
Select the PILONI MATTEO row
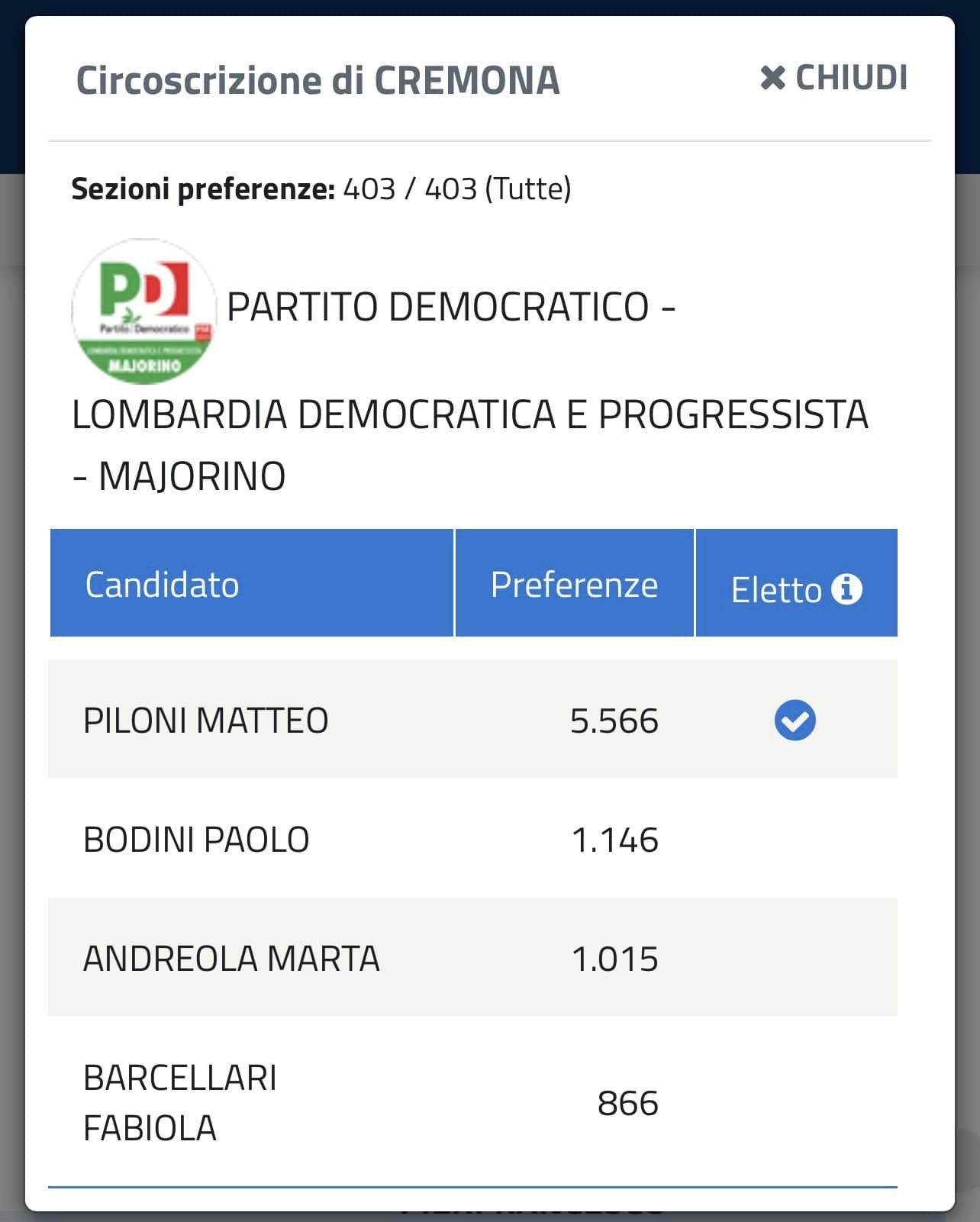coord(472,720)
